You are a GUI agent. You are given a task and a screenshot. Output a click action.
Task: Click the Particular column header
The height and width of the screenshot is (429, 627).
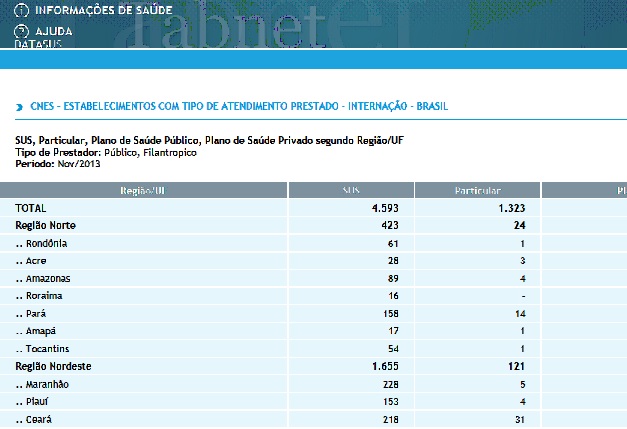[x=477, y=190]
